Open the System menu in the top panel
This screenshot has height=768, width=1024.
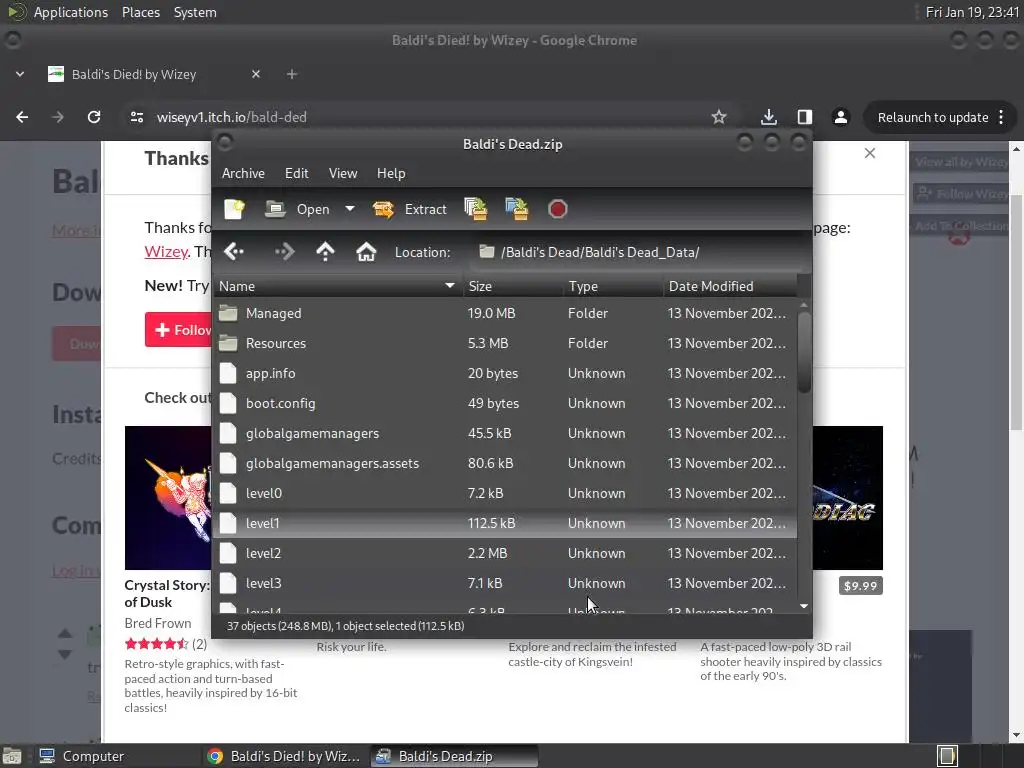(195, 12)
